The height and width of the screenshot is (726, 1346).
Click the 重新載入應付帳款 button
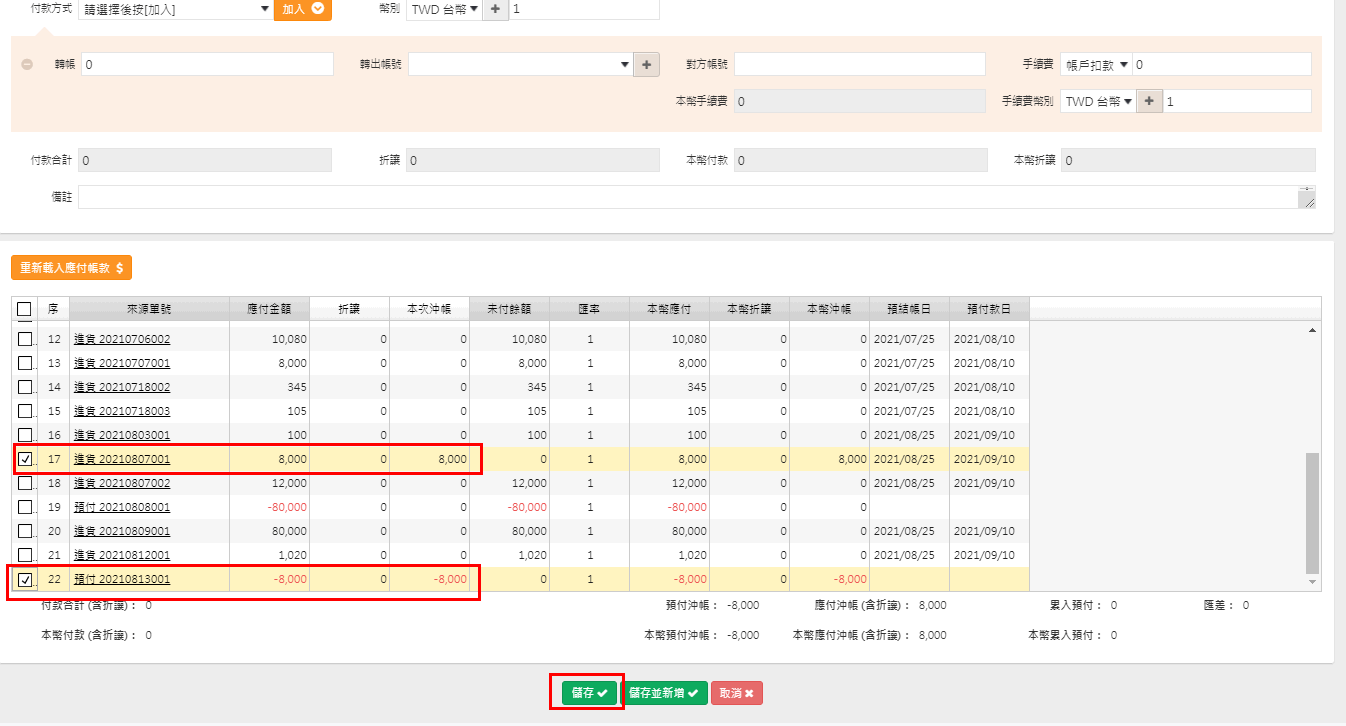72,268
